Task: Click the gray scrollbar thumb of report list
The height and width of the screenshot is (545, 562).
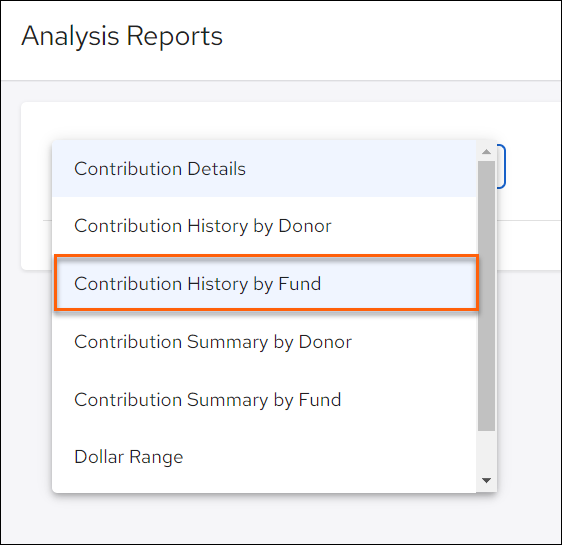Action: [x=486, y=296]
